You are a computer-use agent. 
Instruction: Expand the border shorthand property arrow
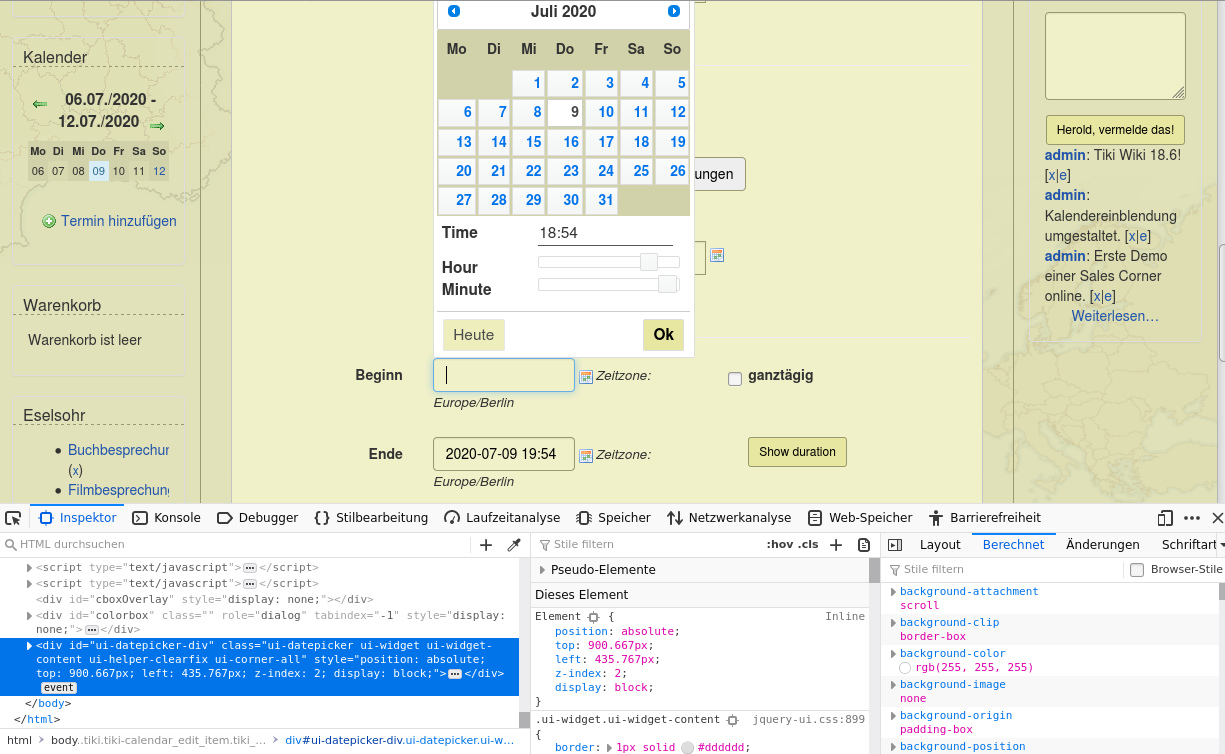pyautogui.click(x=609, y=748)
